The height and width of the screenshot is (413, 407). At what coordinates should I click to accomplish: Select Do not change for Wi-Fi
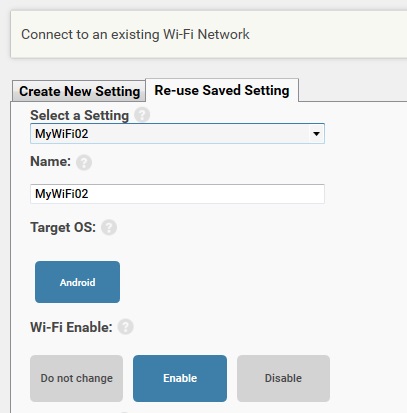76,378
